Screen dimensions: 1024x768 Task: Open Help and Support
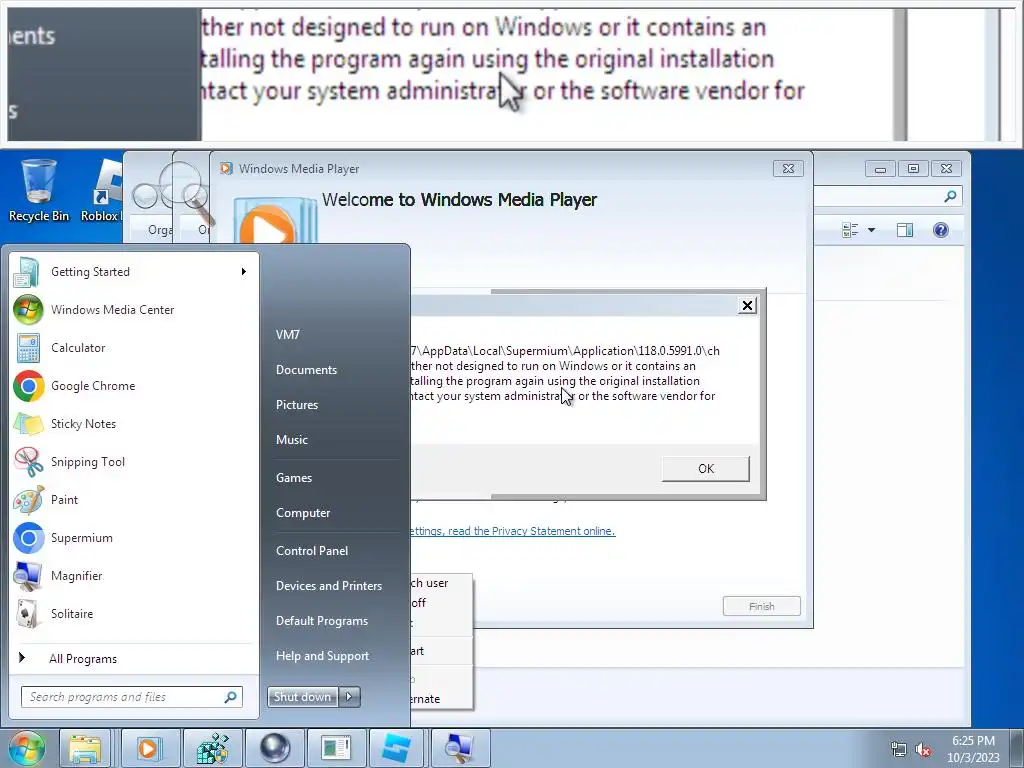[323, 656]
